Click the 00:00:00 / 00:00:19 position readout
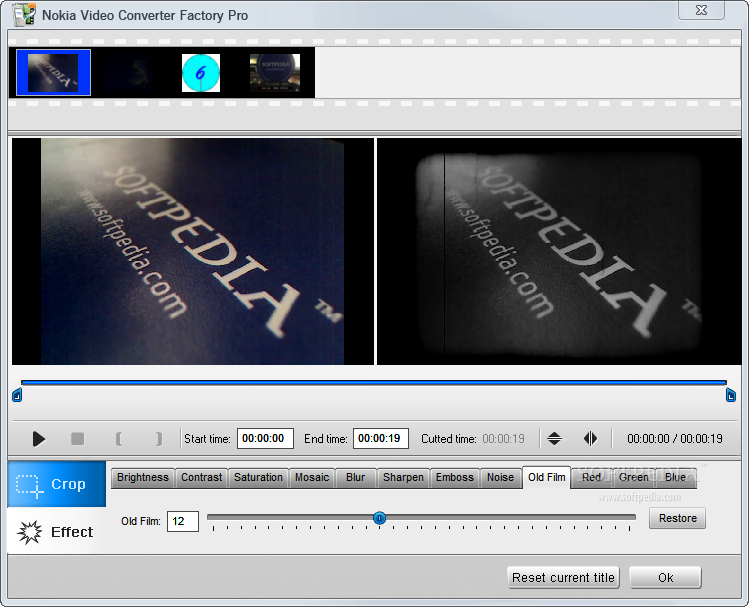 (674, 438)
